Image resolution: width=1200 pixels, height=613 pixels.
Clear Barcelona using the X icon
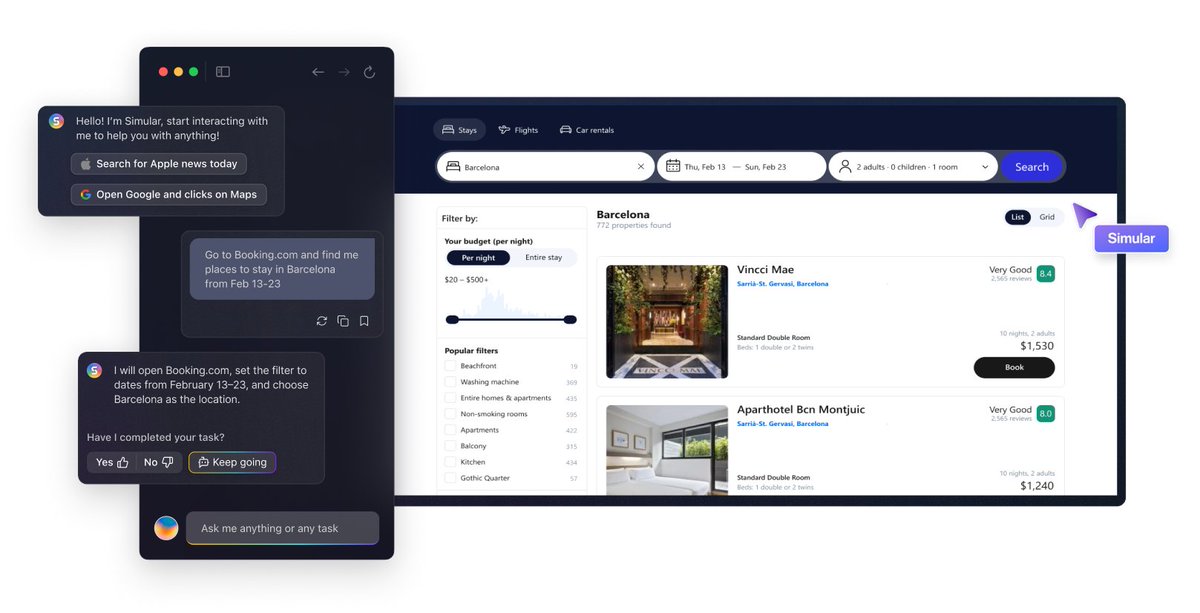point(641,166)
